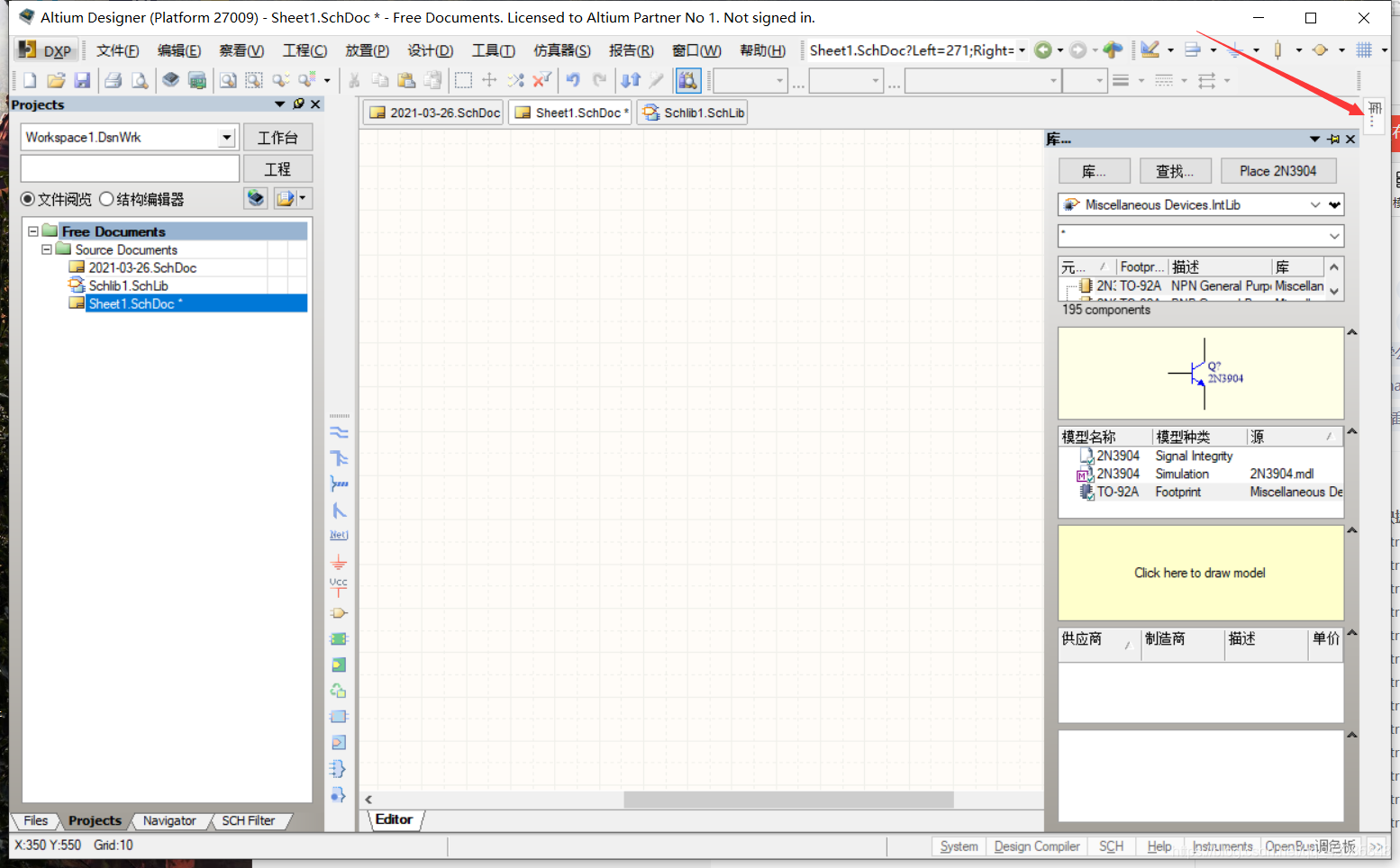Click the 查找... search button
The width and height of the screenshot is (1400, 868).
point(1174,171)
